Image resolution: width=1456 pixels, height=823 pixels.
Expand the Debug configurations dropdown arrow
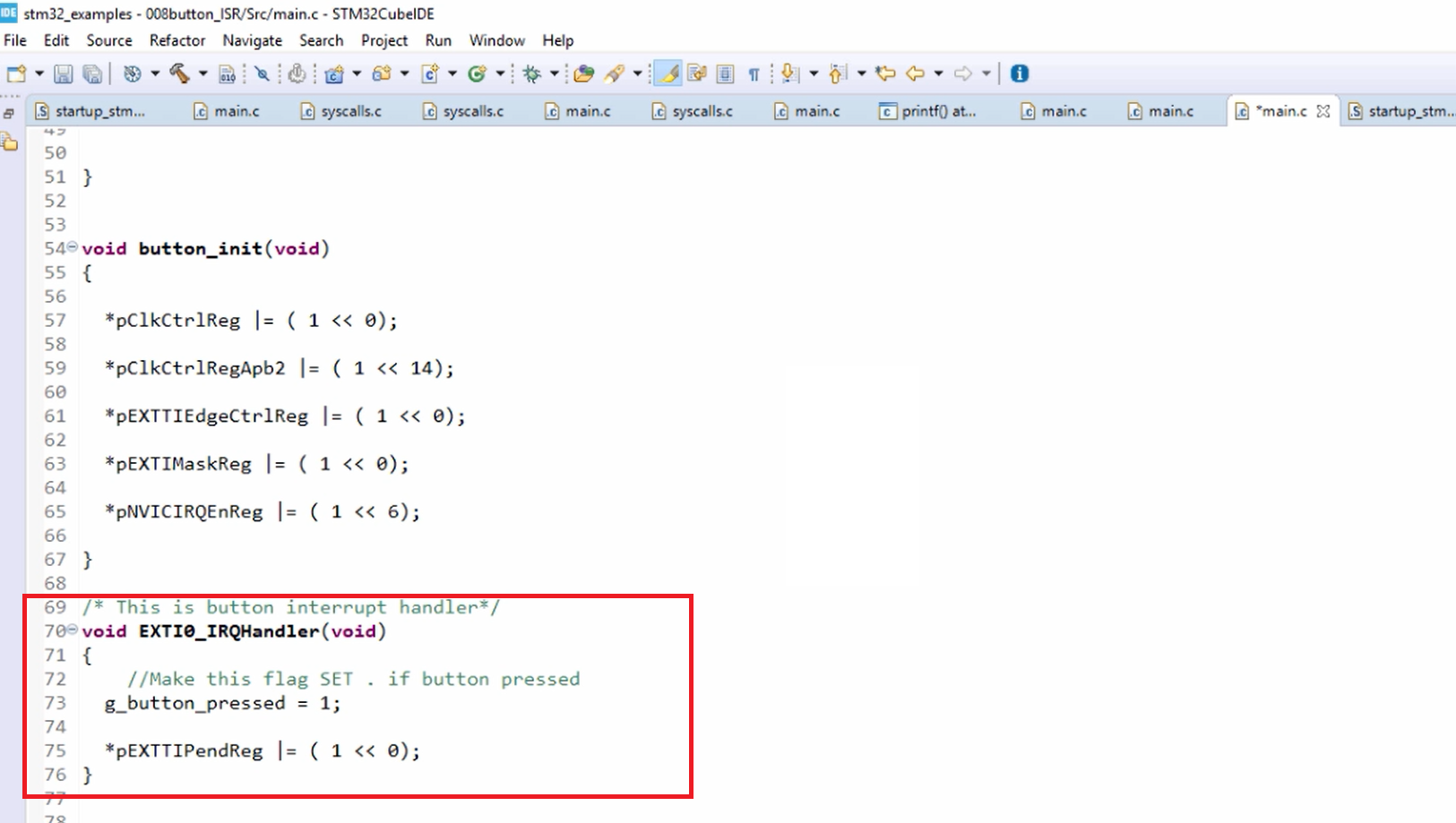click(x=555, y=74)
